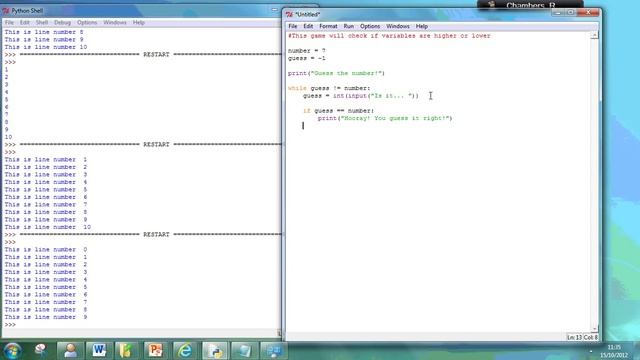Image resolution: width=640 pixels, height=360 pixels.
Task: Open Options menu in Untitled editor
Action: coord(370,26)
